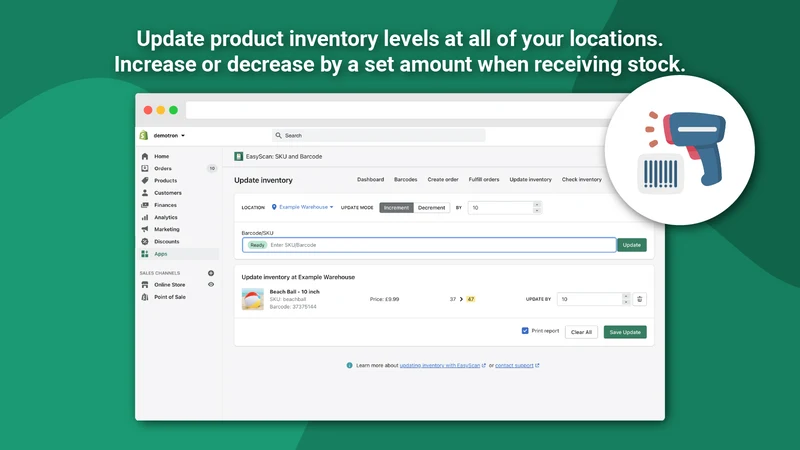Open the Home sidebar item
800x450 pixels.
[161, 156]
